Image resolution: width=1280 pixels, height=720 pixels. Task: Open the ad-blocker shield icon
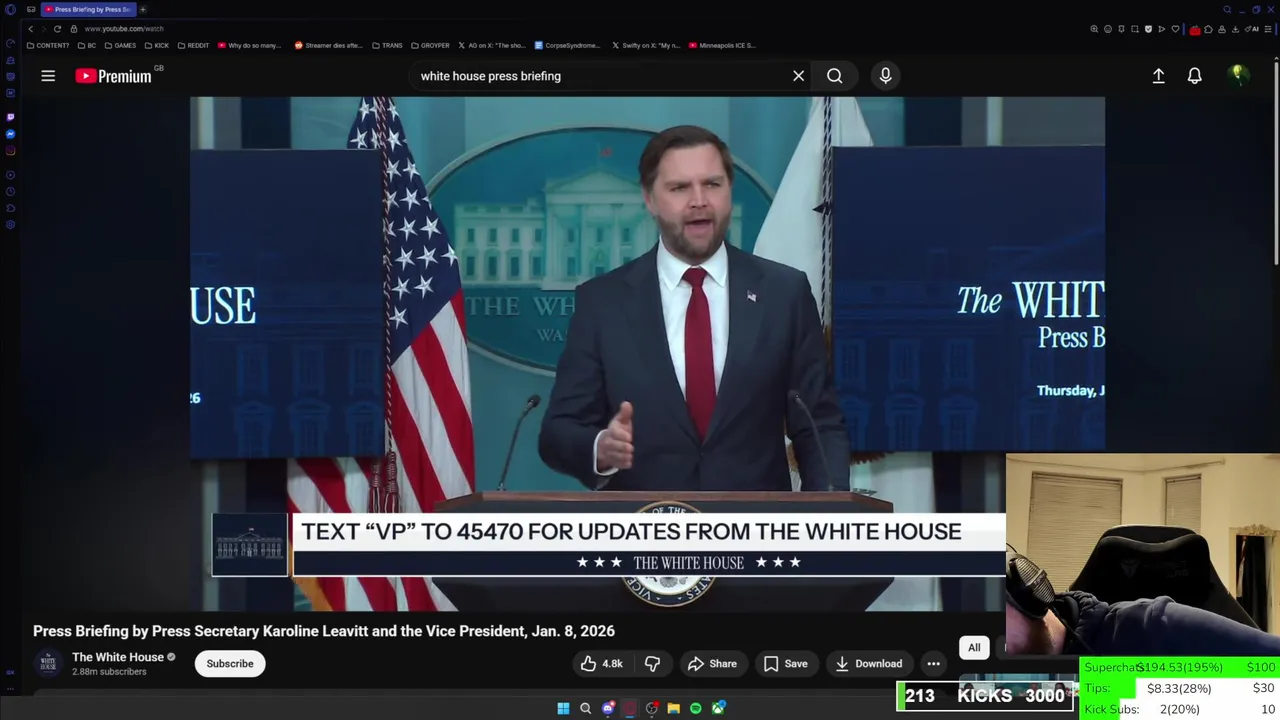coord(1148,29)
